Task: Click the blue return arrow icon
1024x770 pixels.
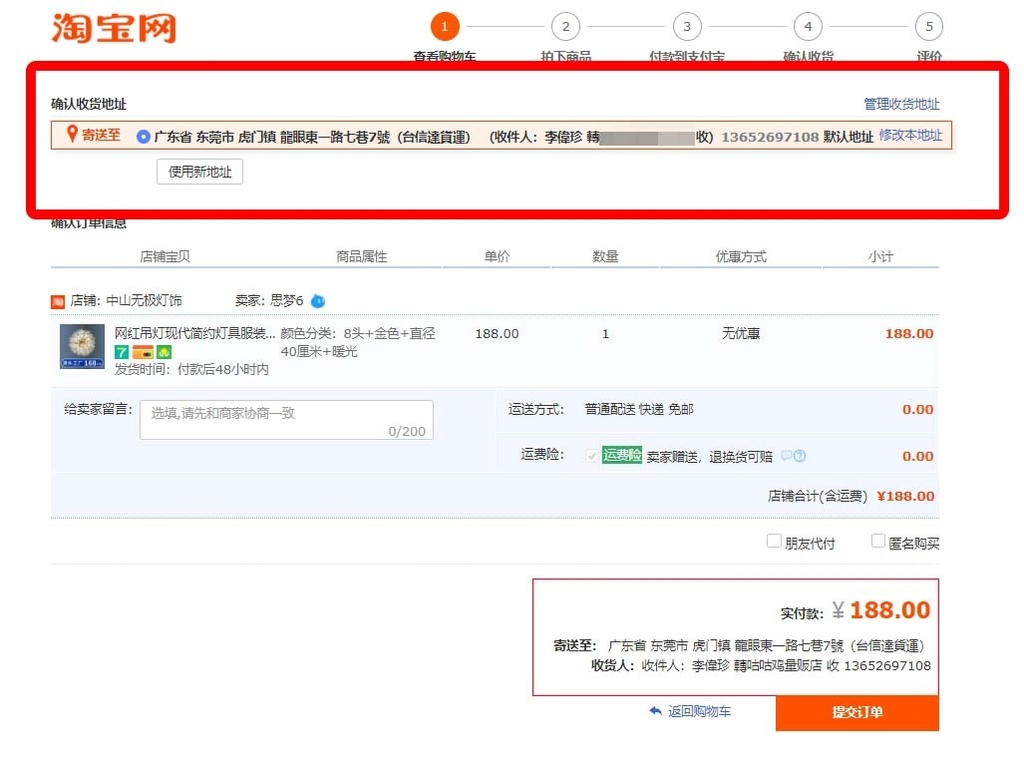Action: (656, 711)
